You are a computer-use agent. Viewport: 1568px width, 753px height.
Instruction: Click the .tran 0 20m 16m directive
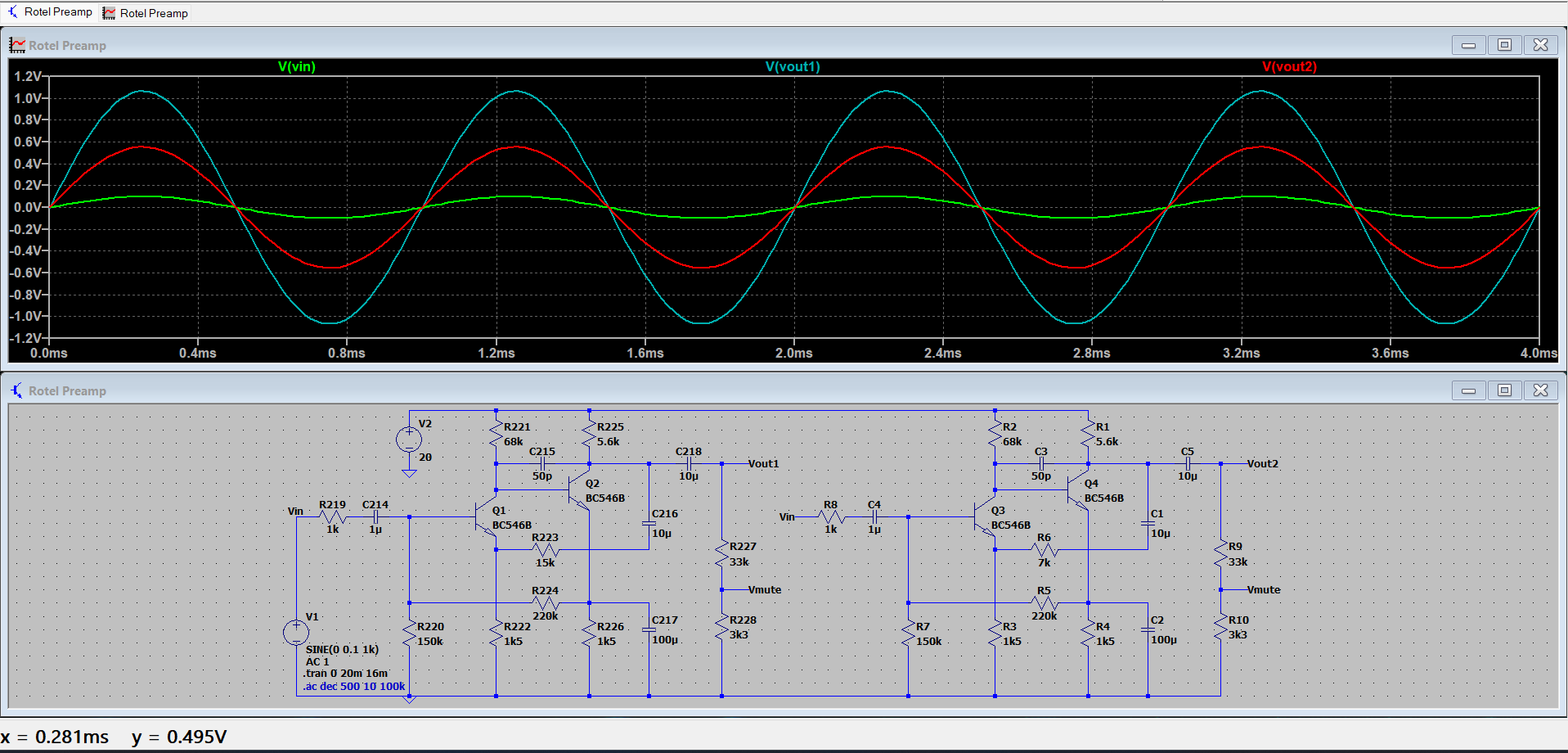(347, 673)
